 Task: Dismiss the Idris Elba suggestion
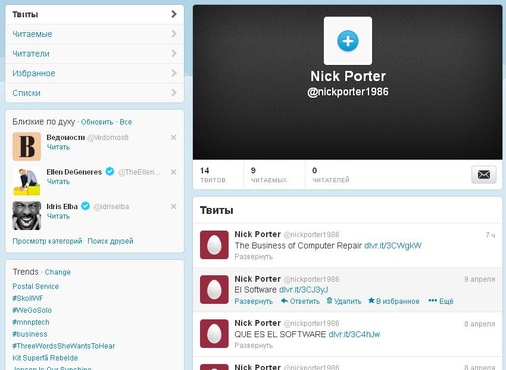tap(173, 207)
